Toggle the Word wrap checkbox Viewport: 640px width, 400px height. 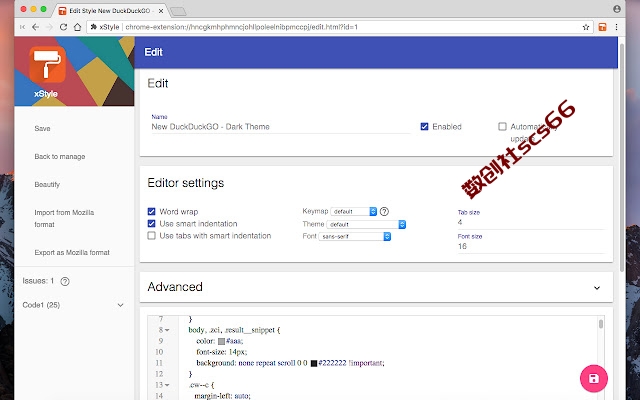(x=151, y=211)
